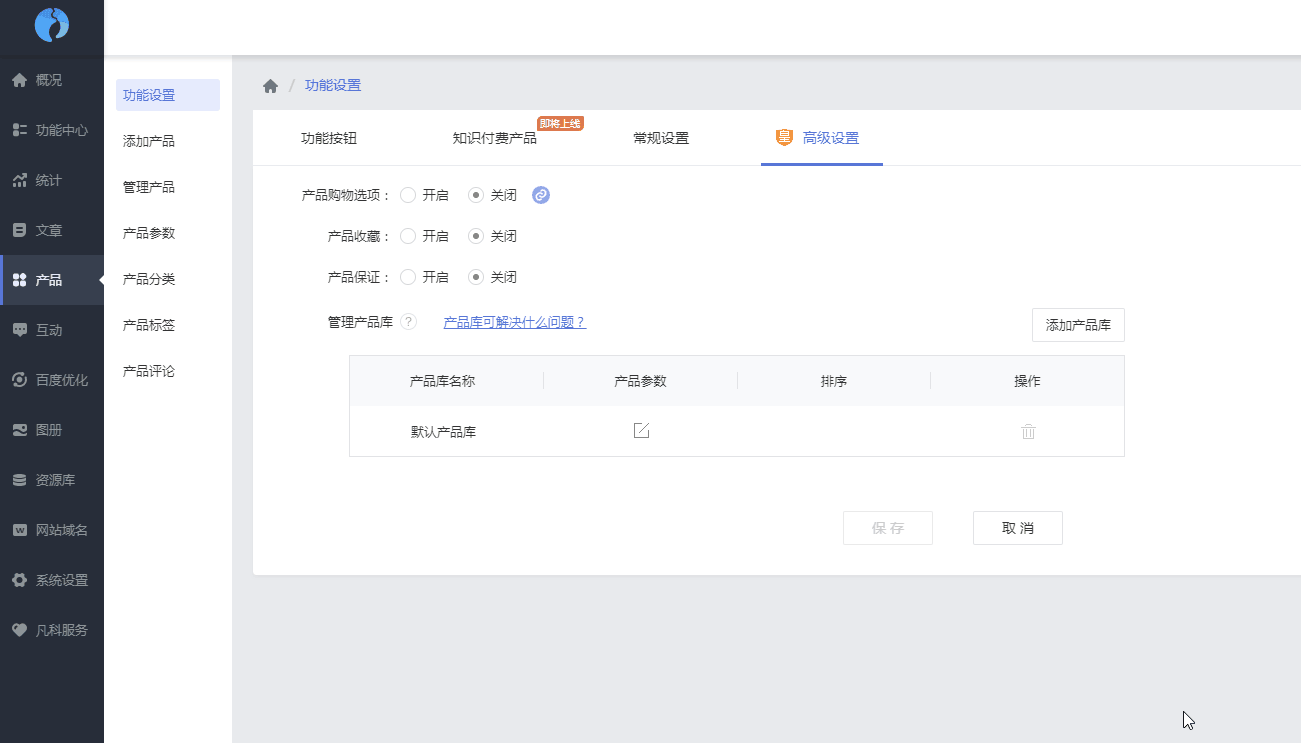Open 文章 articles sidebar icon
Viewport: 1301px width, 743px height.
point(19,230)
